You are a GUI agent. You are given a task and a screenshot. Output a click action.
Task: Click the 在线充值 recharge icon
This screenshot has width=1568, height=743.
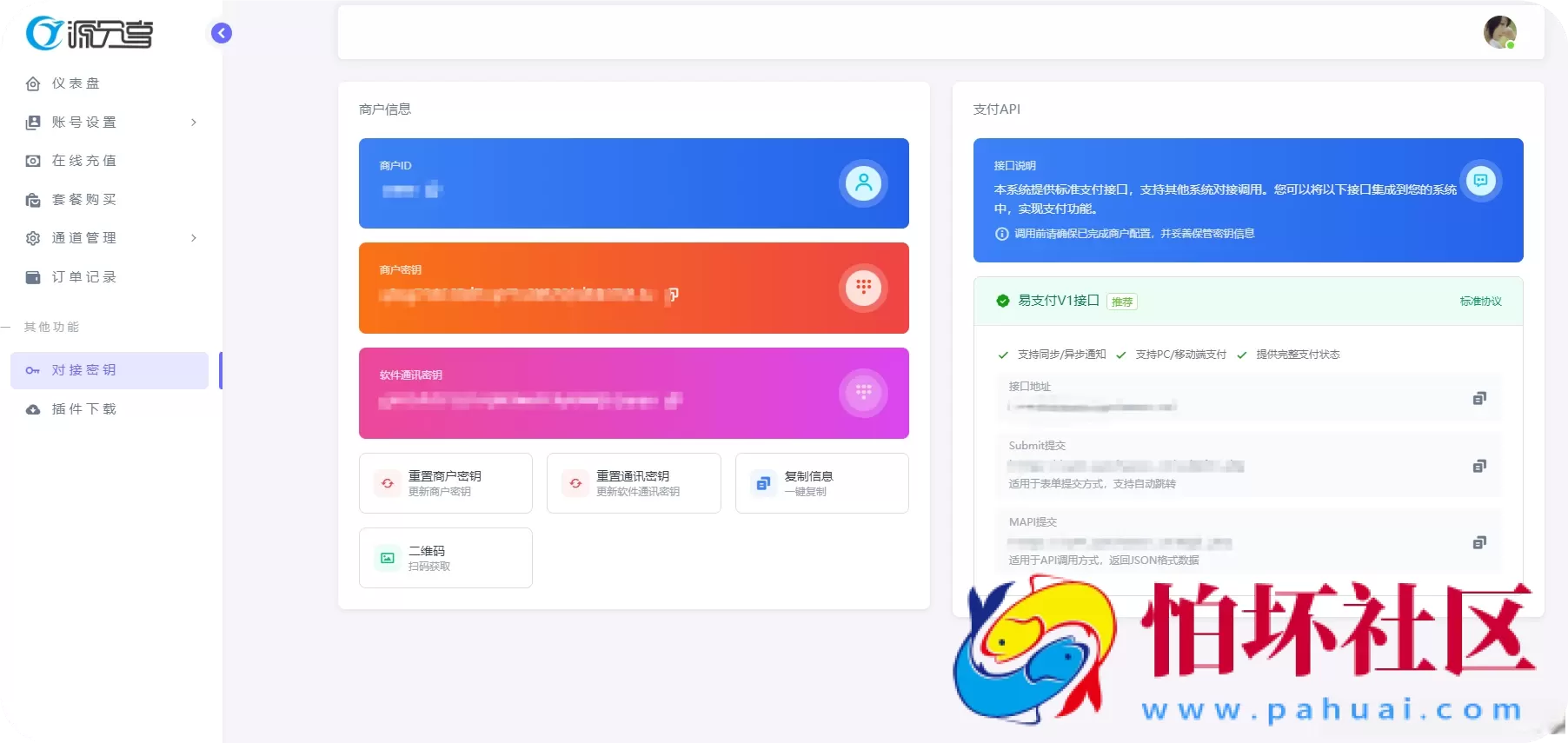tap(33, 161)
